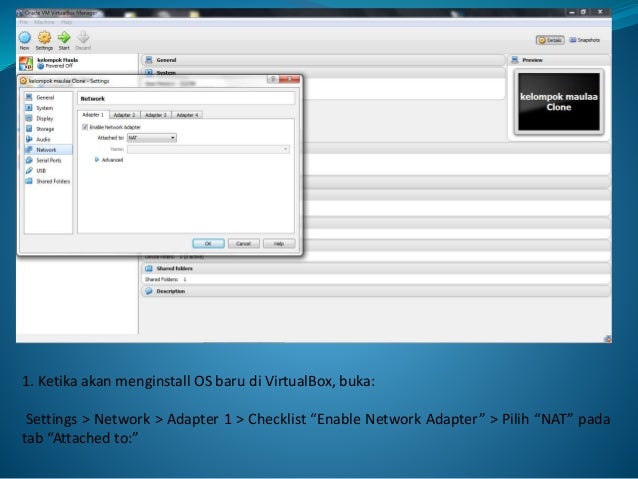Click the VirtualBox Manager title bar icon
The image size is (638, 479).
click(x=20, y=13)
